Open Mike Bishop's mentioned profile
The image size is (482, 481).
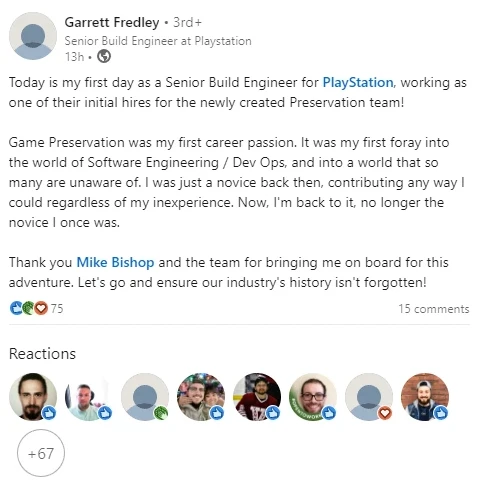[115, 262]
